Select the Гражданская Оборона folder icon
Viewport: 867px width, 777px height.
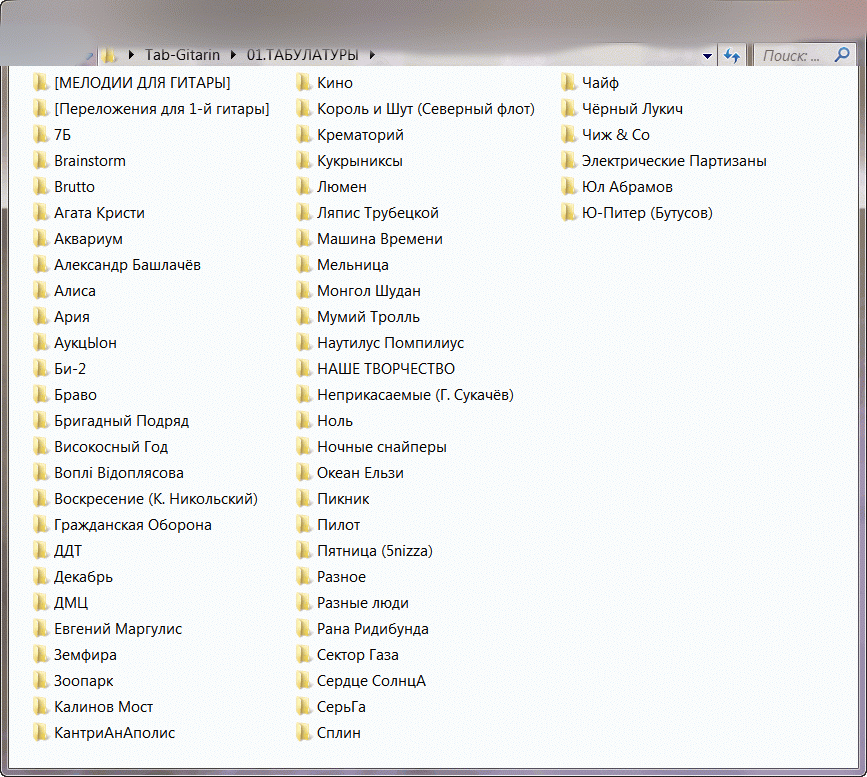tap(40, 524)
